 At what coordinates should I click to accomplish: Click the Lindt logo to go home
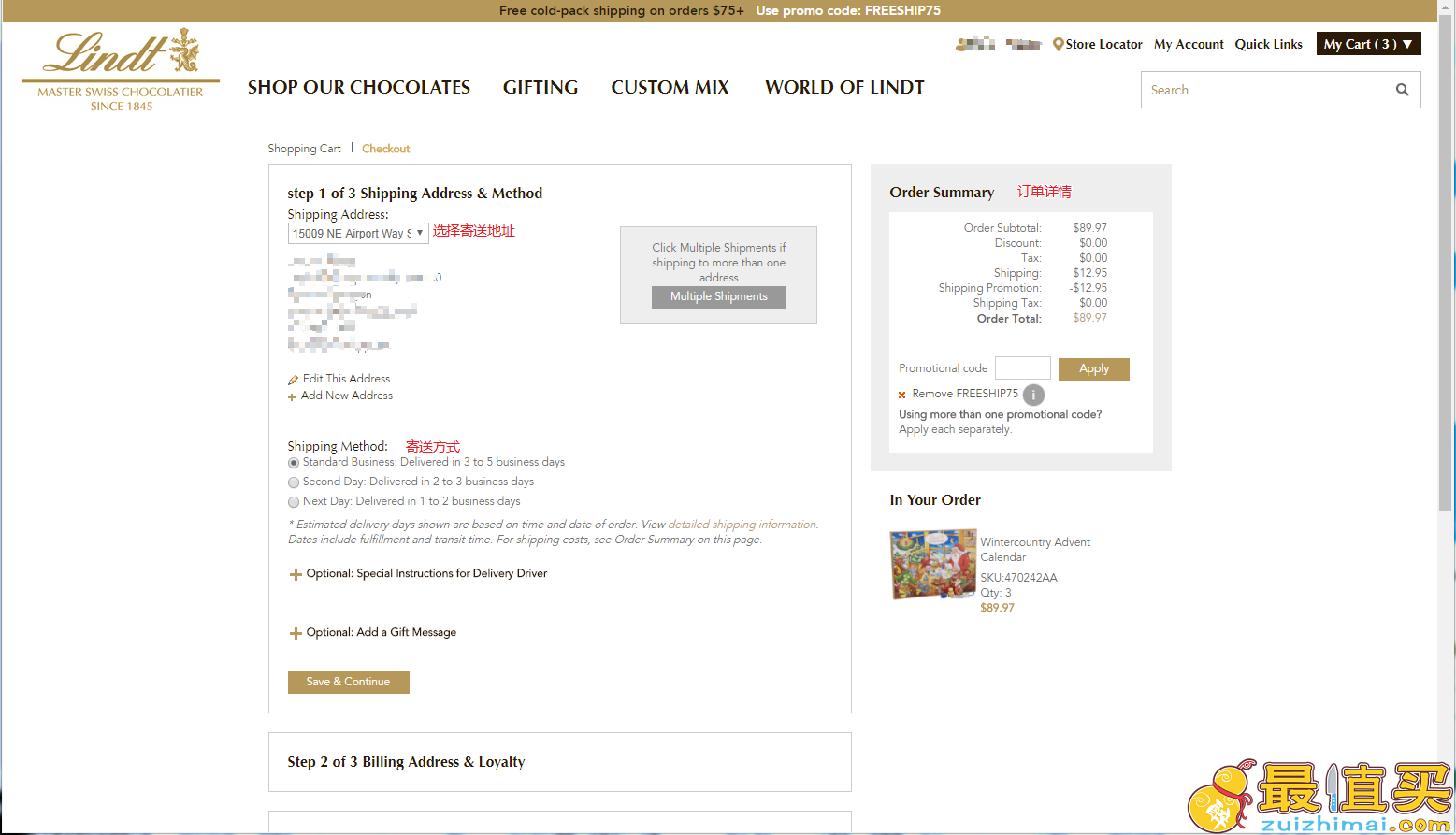(121, 70)
